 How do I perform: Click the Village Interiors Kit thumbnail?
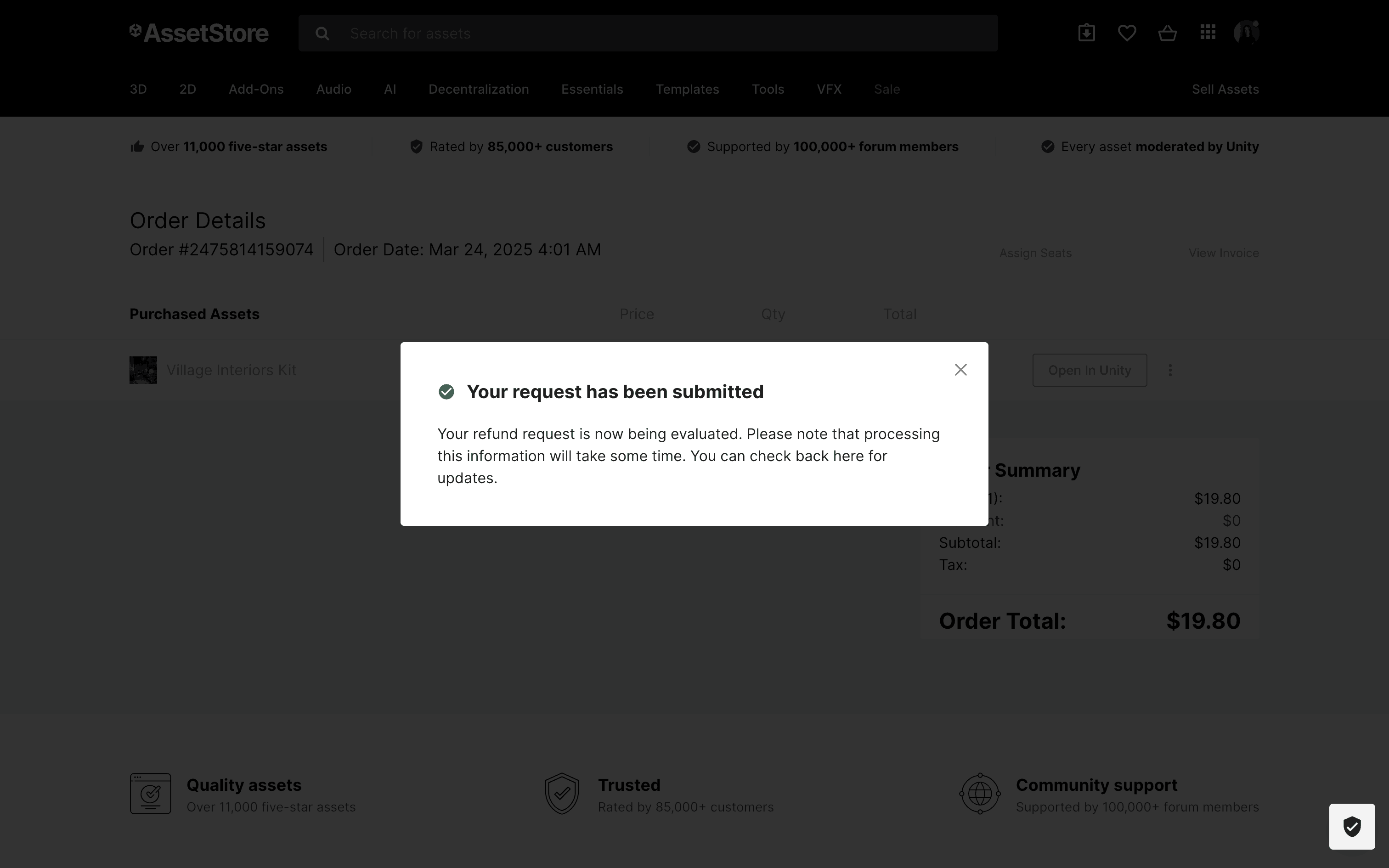143,370
